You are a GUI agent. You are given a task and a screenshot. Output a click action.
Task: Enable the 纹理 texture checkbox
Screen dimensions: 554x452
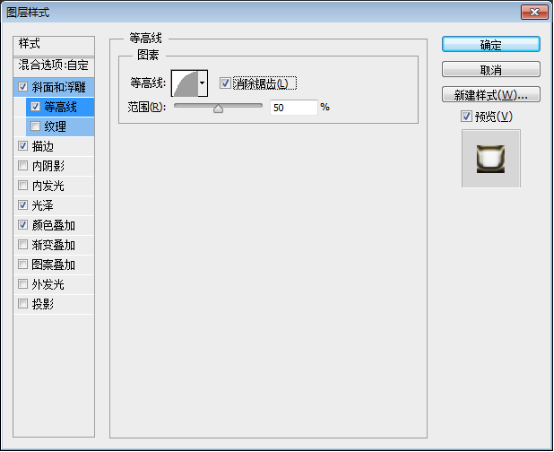point(35,126)
